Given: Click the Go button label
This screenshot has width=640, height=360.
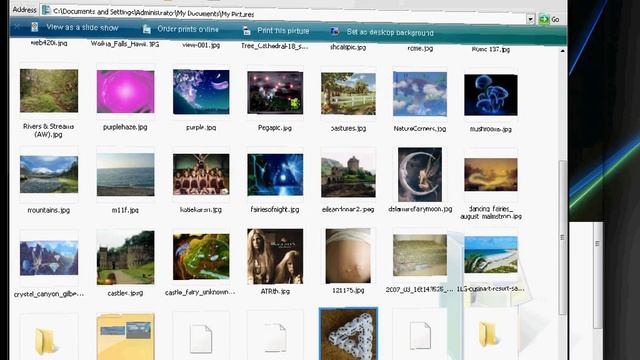Looking at the screenshot, I should (555, 19).
